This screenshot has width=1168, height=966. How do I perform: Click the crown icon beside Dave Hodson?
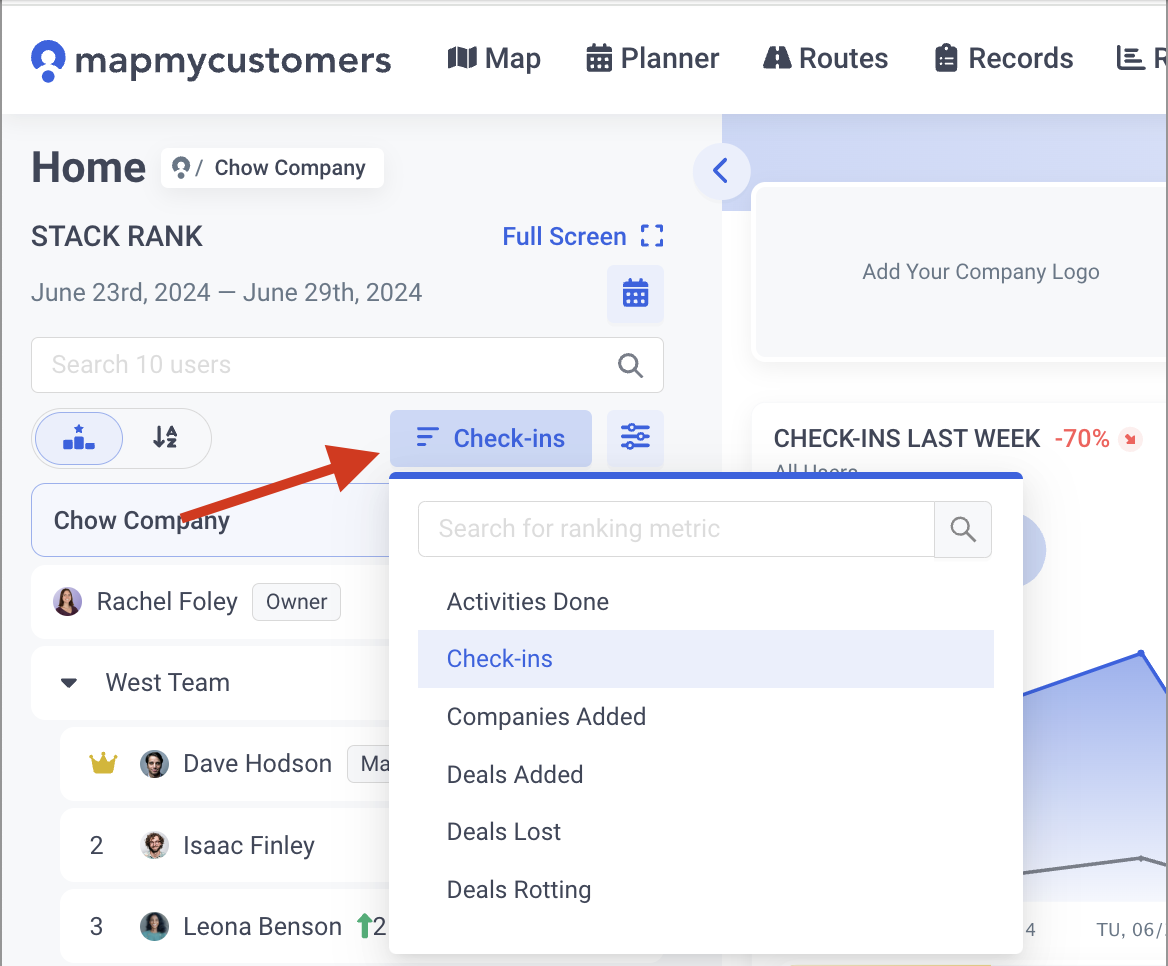pyautogui.click(x=103, y=763)
